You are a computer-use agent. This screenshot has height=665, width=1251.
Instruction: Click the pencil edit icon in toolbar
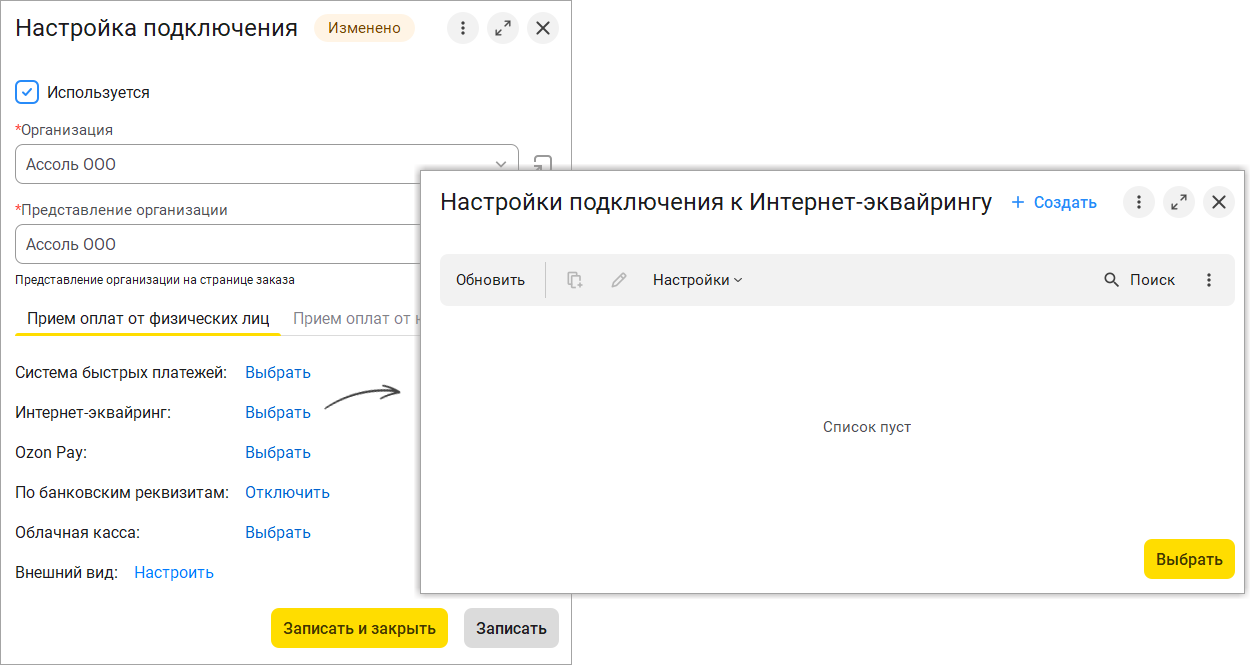(x=619, y=280)
